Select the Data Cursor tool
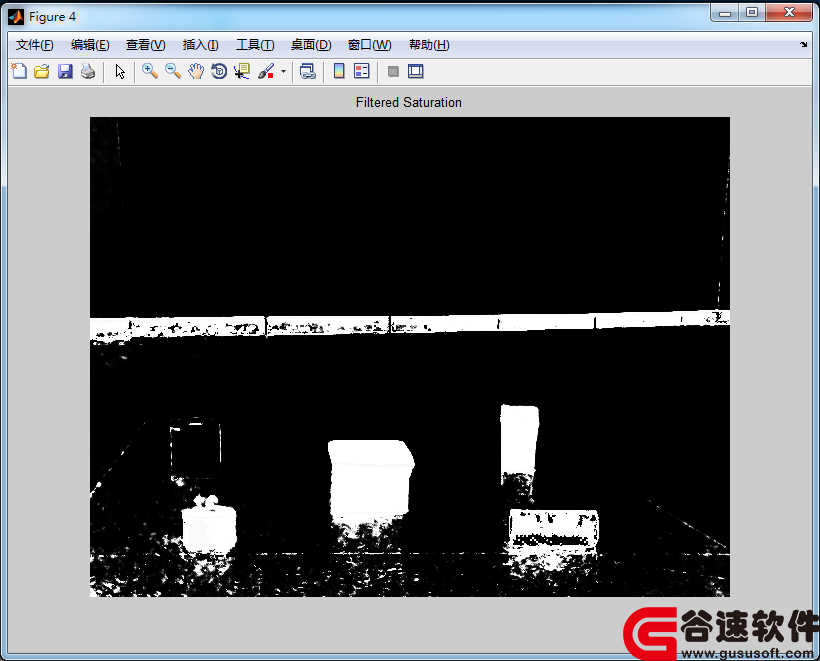The image size is (820, 661). click(242, 71)
